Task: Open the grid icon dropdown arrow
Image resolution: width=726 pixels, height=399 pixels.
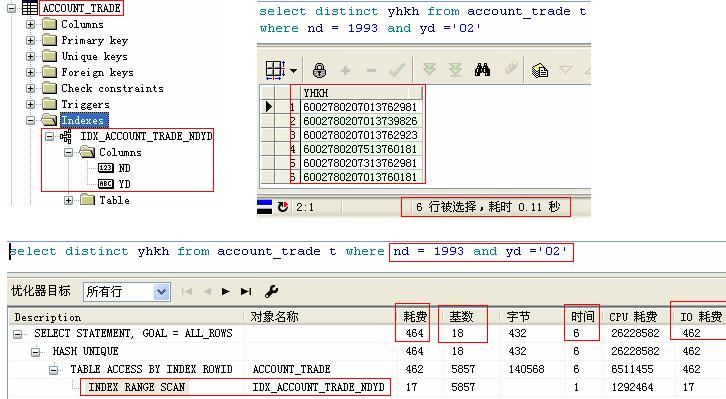Action: click(x=294, y=71)
